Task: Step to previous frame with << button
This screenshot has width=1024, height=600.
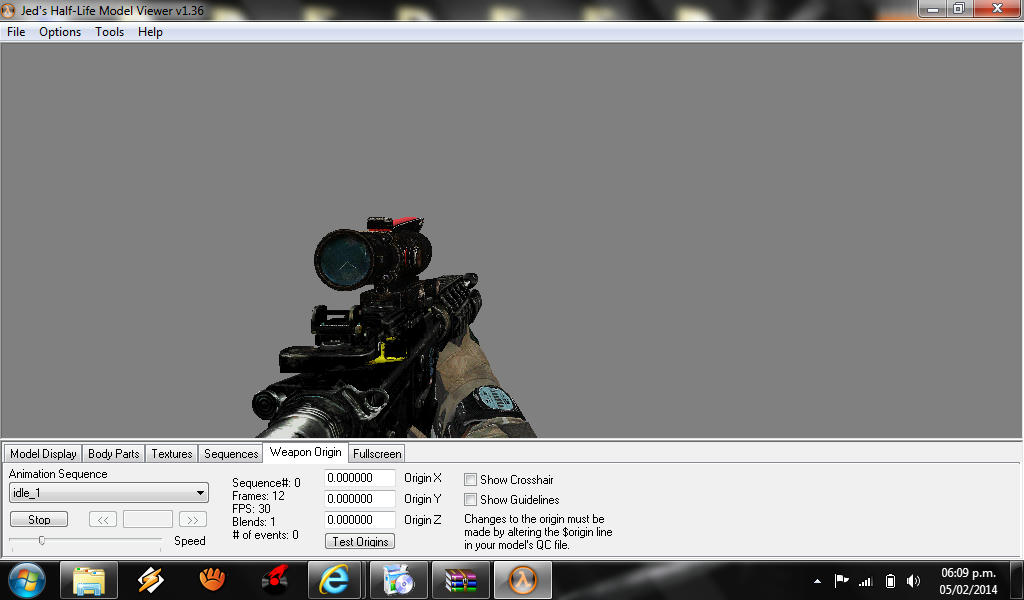Action: 103,520
